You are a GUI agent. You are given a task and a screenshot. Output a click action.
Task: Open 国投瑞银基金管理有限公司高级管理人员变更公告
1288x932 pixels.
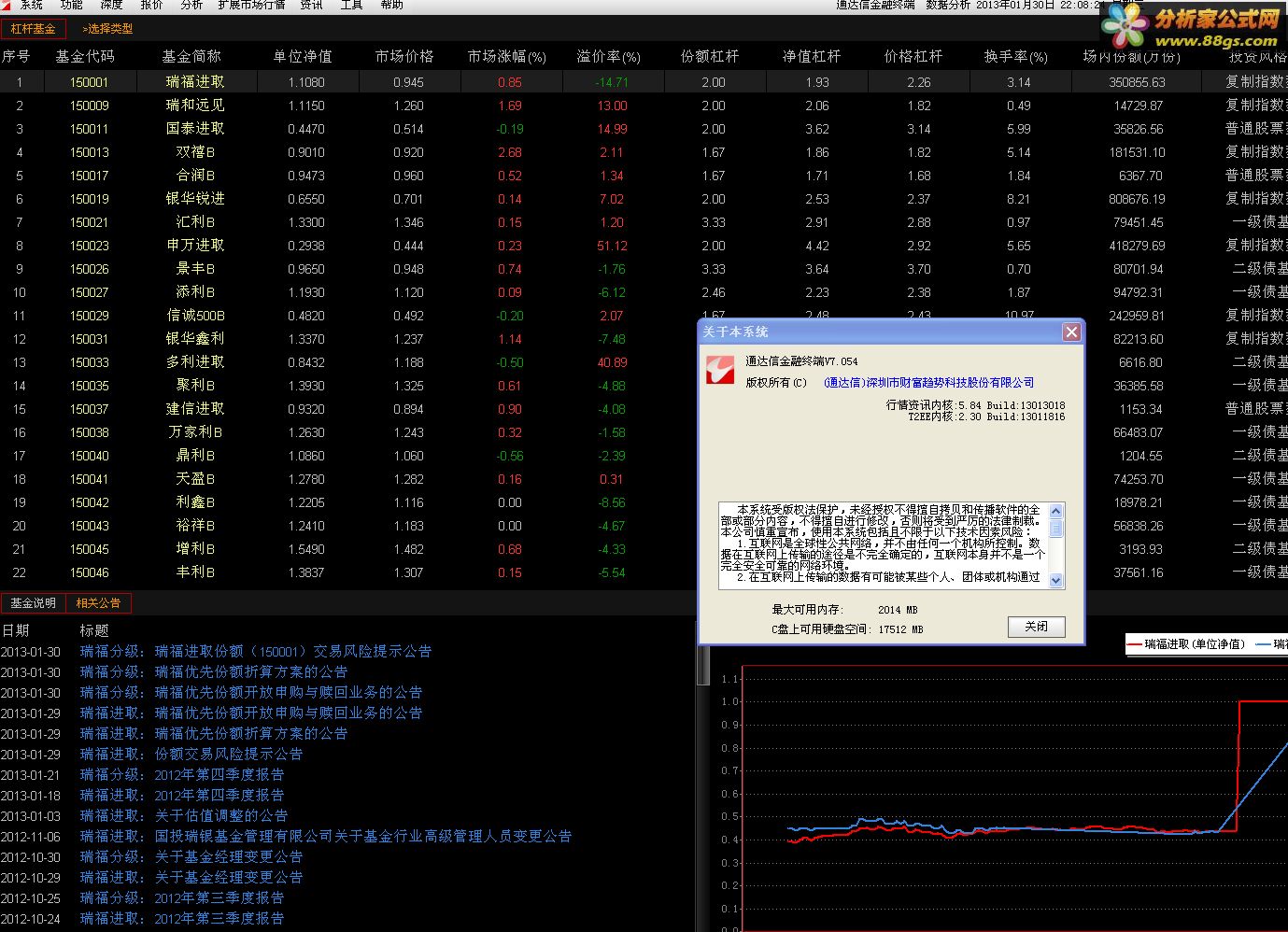pyautogui.click(x=326, y=837)
